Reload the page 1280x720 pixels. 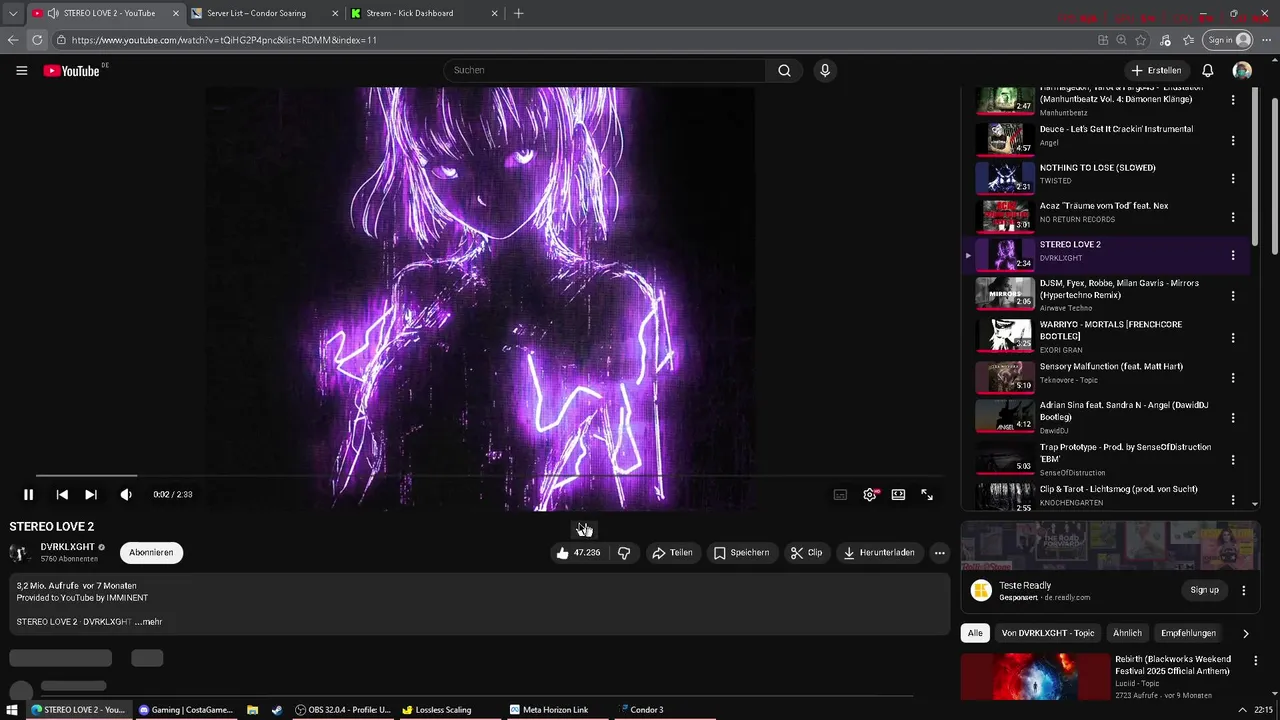[37, 40]
